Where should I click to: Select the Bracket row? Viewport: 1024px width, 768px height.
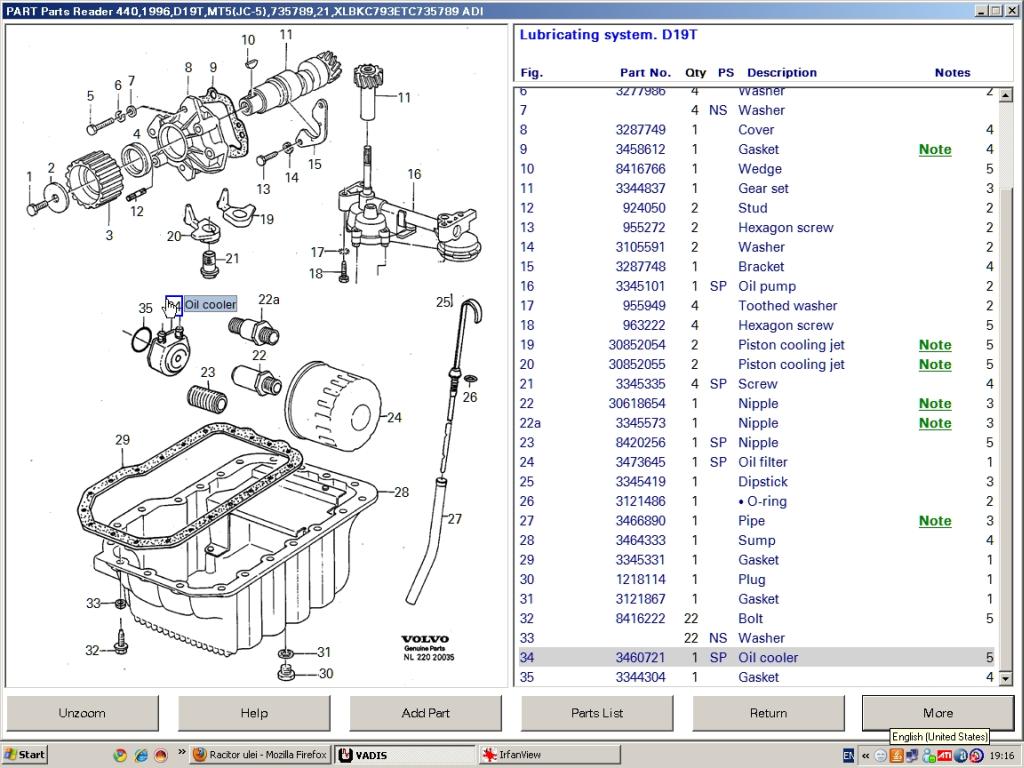point(756,266)
